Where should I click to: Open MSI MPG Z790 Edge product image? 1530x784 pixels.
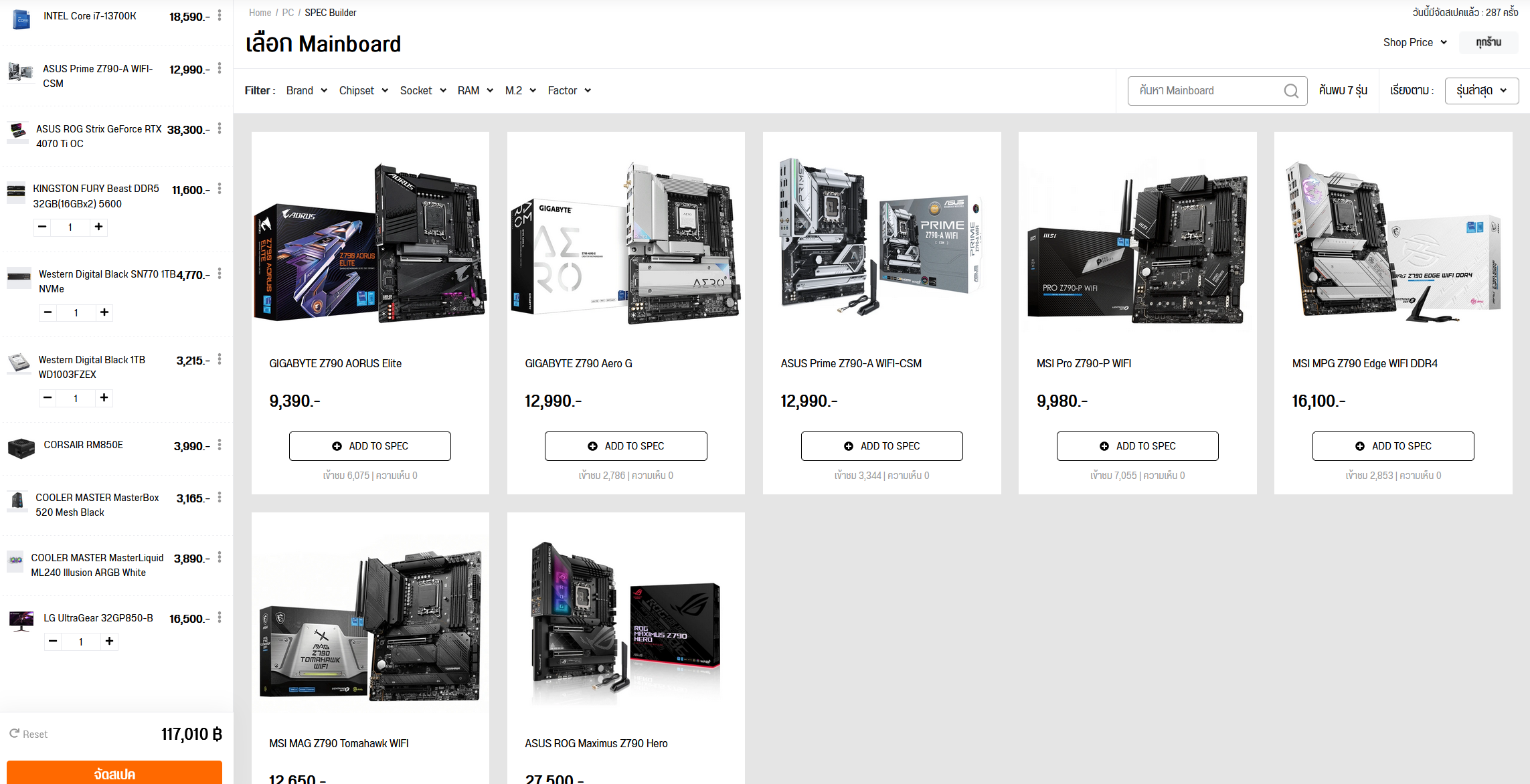[1393, 242]
